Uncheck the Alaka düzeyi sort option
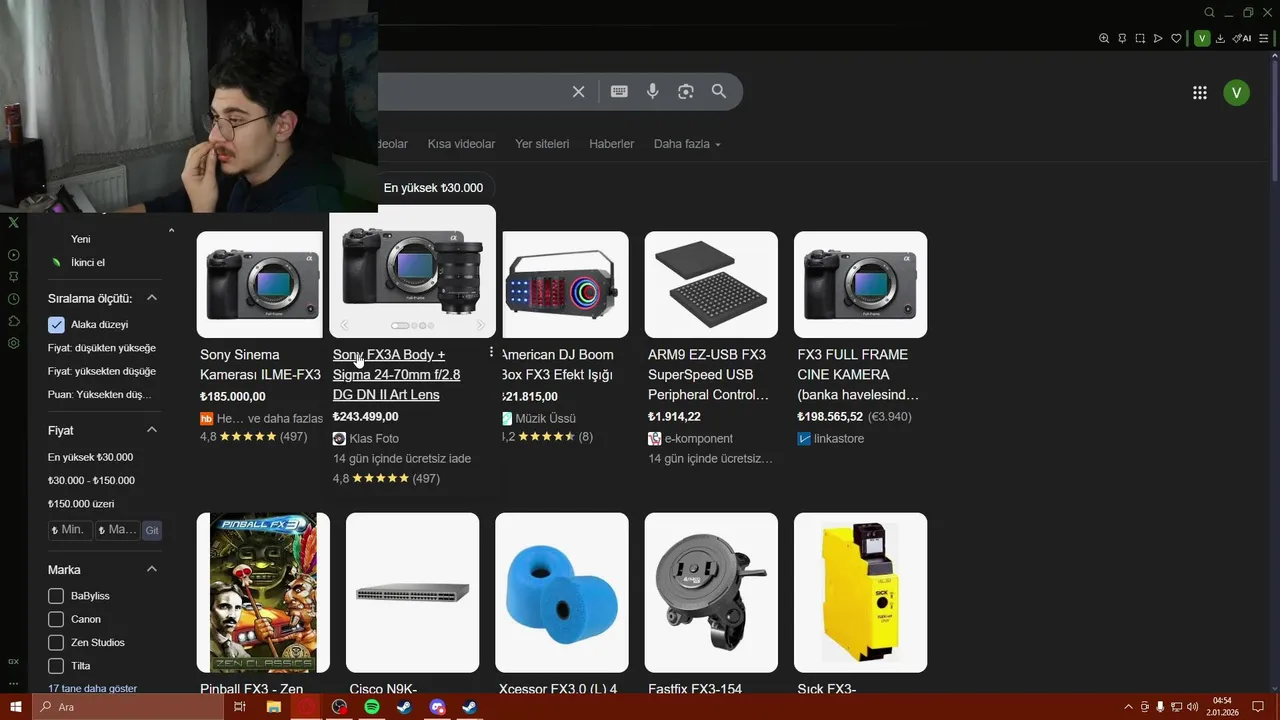This screenshot has height=720, width=1280. pos(56,324)
